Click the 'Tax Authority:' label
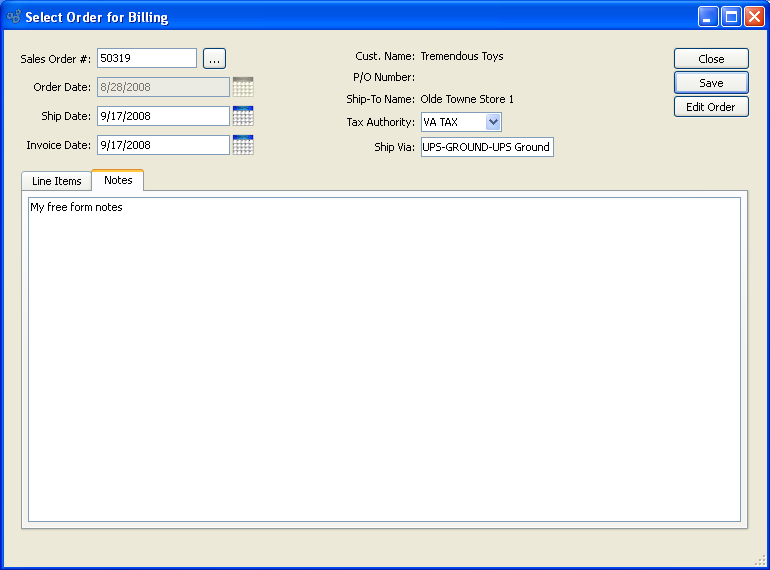This screenshot has width=770, height=570. 381,122
